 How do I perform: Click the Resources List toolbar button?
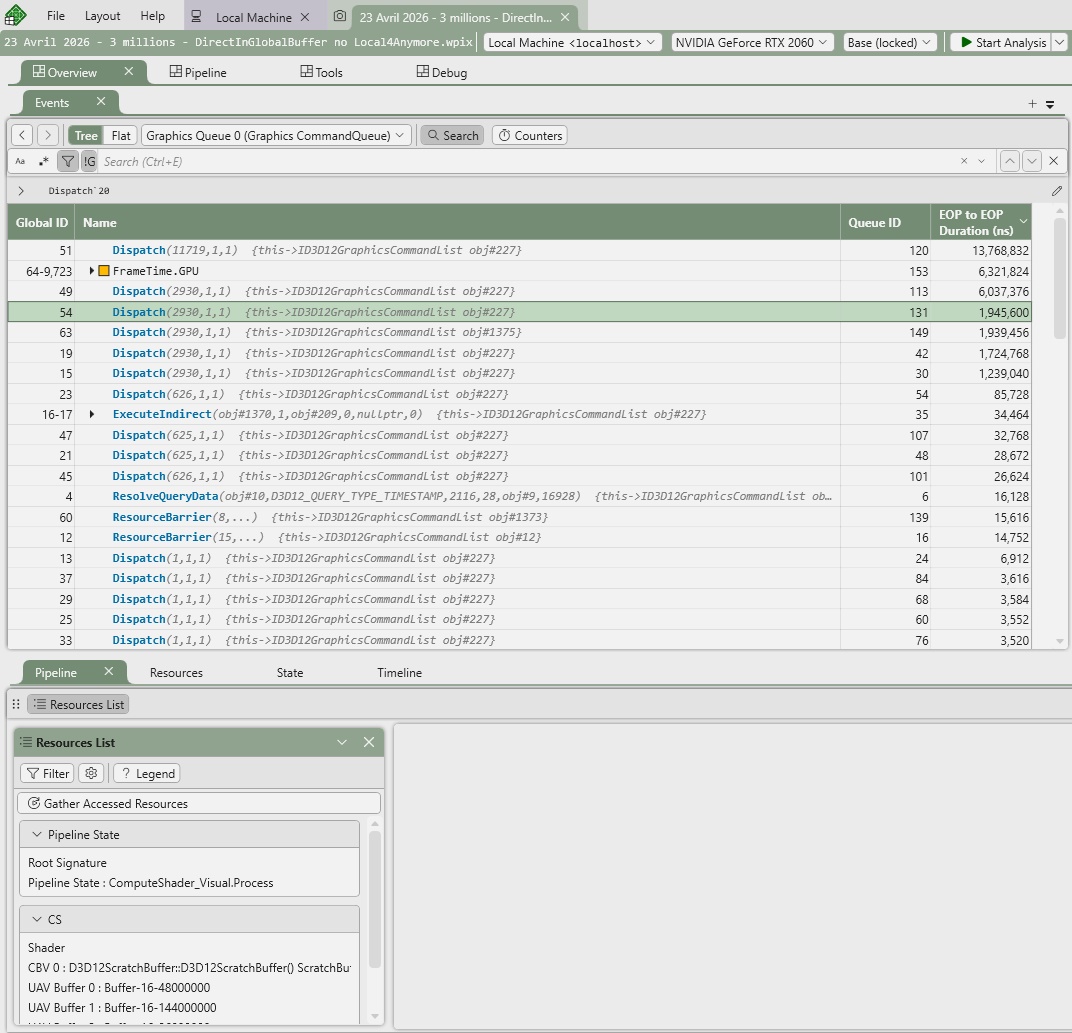point(79,704)
